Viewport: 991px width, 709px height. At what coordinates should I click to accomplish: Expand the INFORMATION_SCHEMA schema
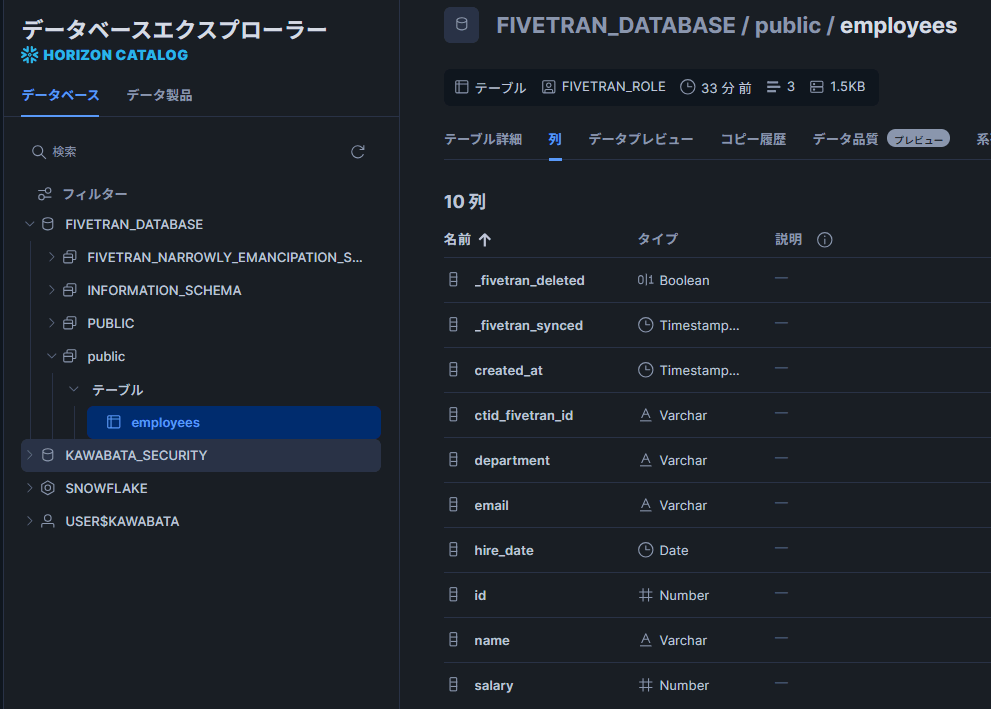click(52, 290)
